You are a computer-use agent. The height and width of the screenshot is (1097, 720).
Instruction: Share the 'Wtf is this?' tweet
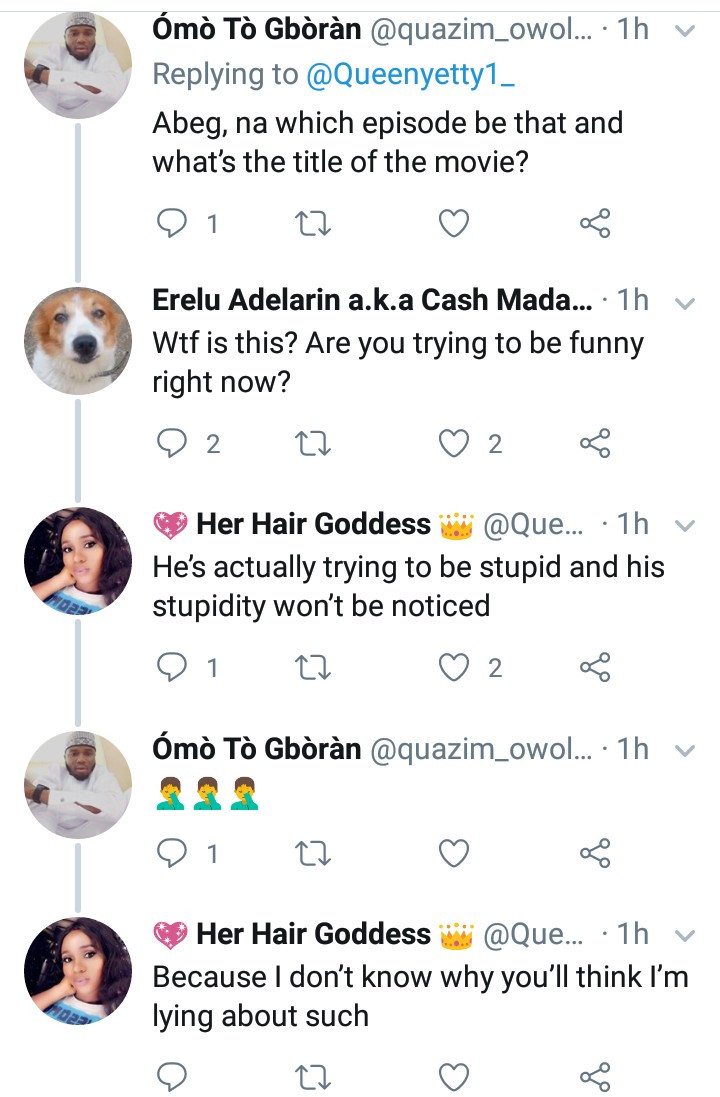pyautogui.click(x=595, y=443)
